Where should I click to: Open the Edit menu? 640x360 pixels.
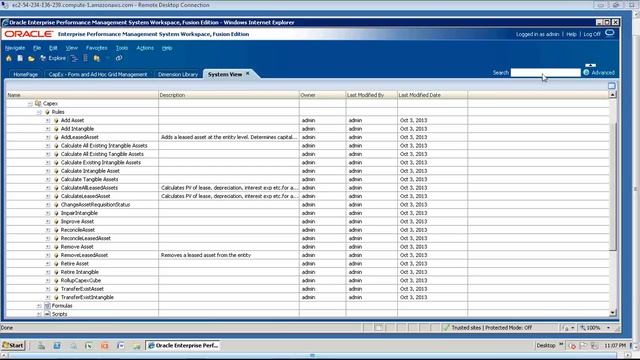(53, 48)
